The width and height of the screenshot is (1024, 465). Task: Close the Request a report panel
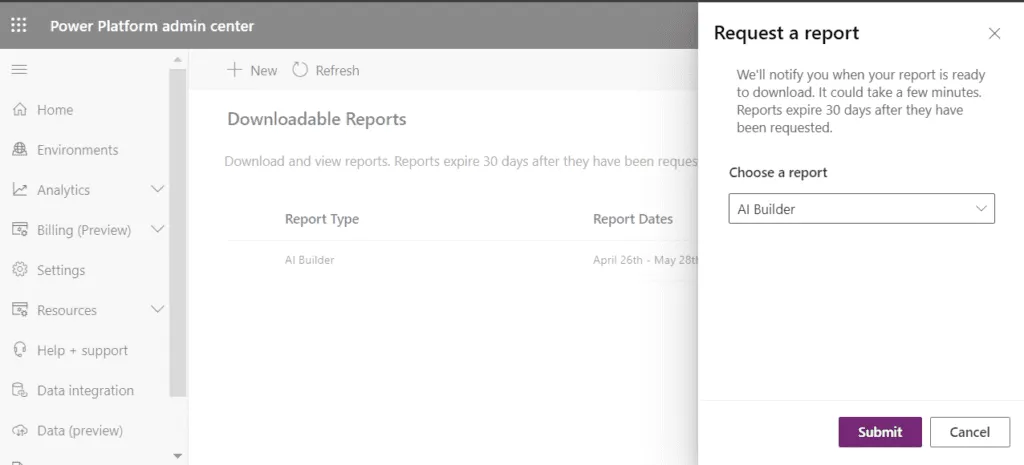[994, 33]
